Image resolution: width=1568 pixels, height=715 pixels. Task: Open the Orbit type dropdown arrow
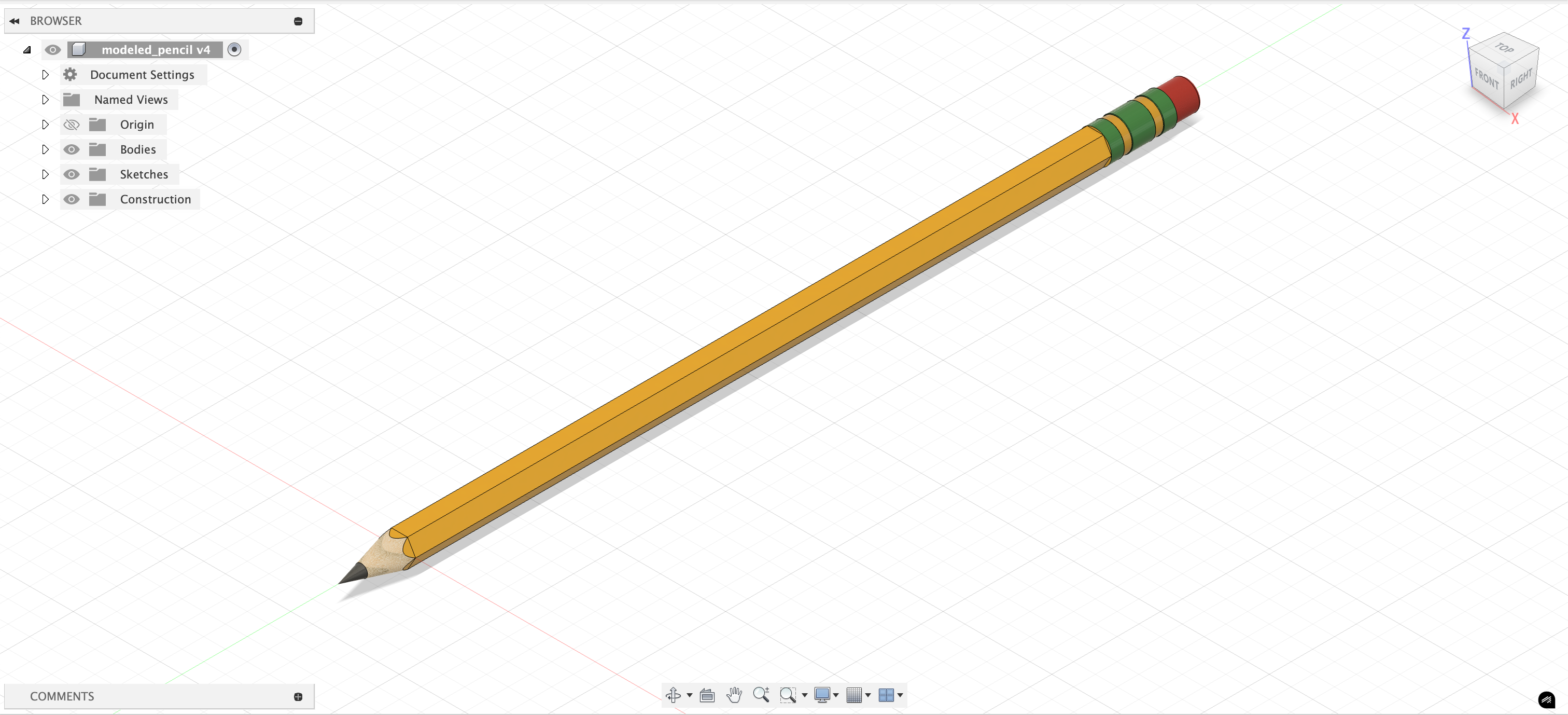689,695
